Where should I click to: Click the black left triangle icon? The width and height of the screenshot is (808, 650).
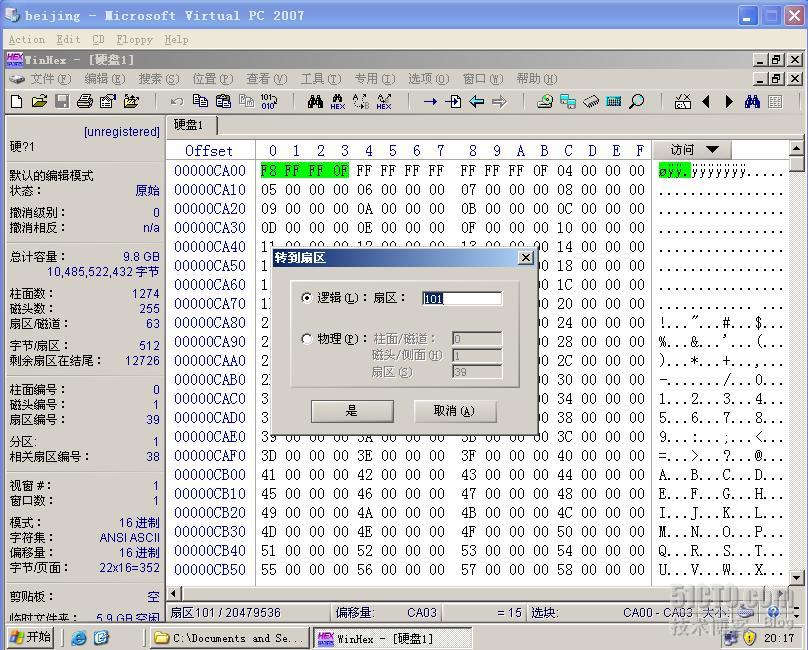coord(706,102)
